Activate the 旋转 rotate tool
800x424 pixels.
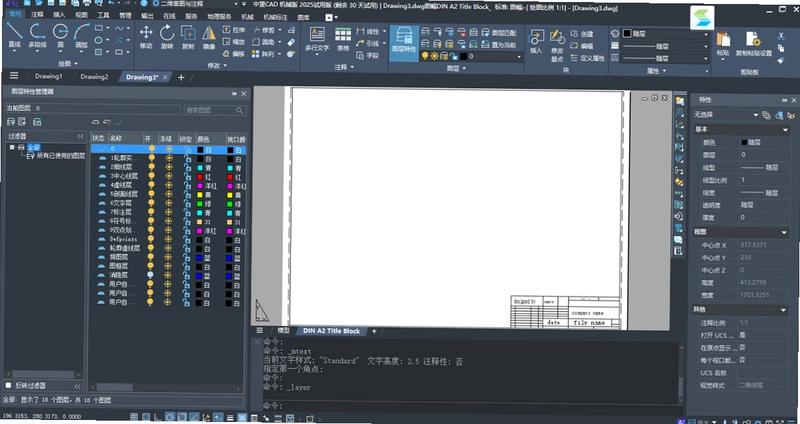click(167, 37)
